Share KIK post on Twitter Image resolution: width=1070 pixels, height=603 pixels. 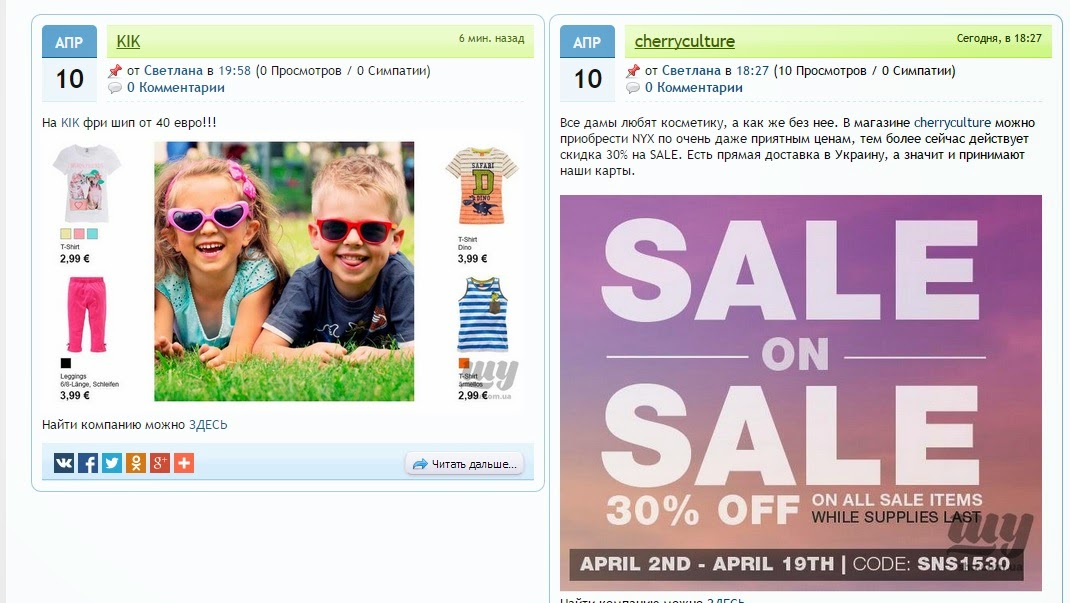pyautogui.click(x=112, y=463)
